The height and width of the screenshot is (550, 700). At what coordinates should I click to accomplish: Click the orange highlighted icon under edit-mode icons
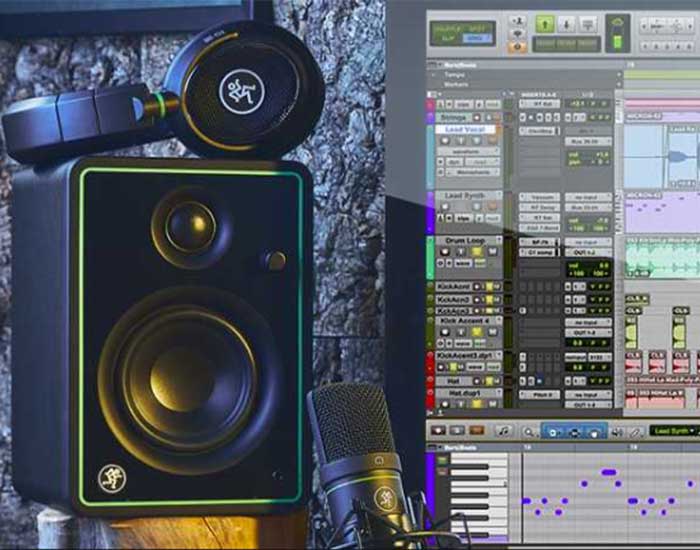click(x=517, y=46)
